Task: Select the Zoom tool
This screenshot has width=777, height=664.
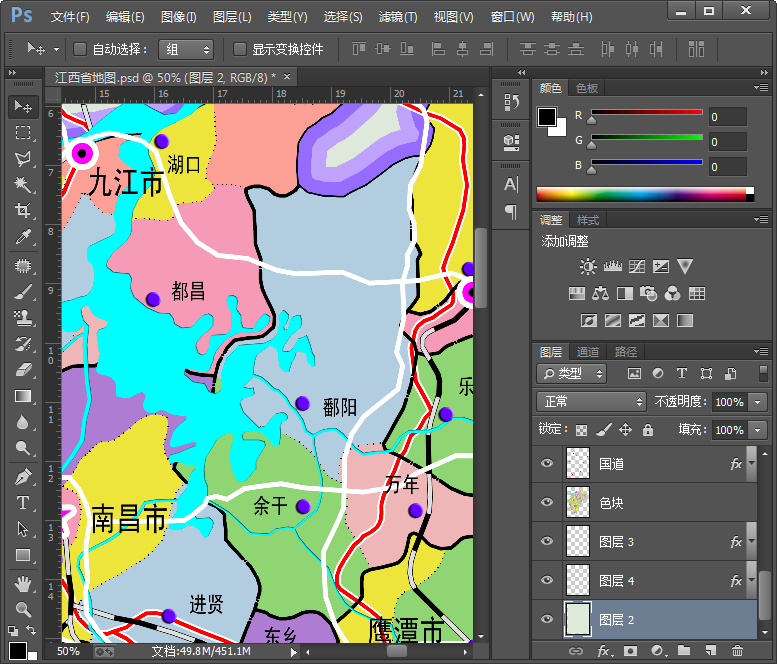Action: point(22,608)
